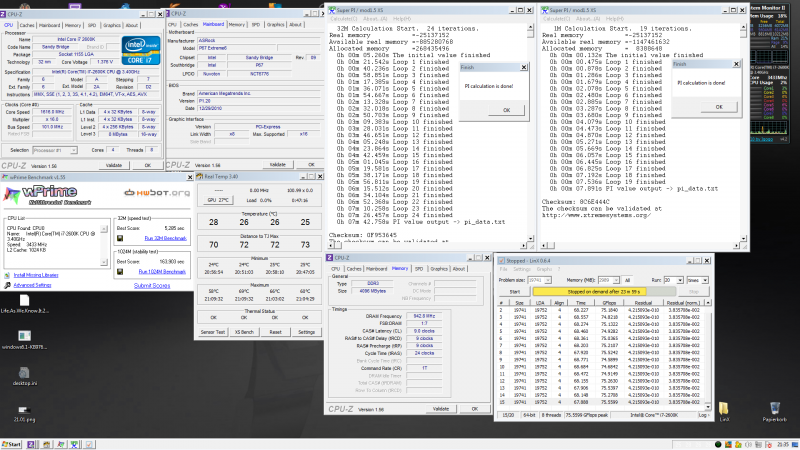This screenshot has width=800, height=450.
Task: Select the Papierkorb recycle bin icon
Action: click(774, 408)
